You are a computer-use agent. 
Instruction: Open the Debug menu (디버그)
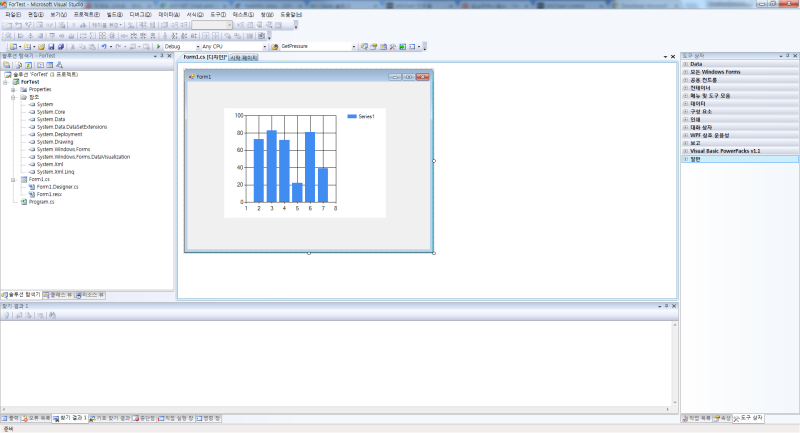click(x=140, y=15)
